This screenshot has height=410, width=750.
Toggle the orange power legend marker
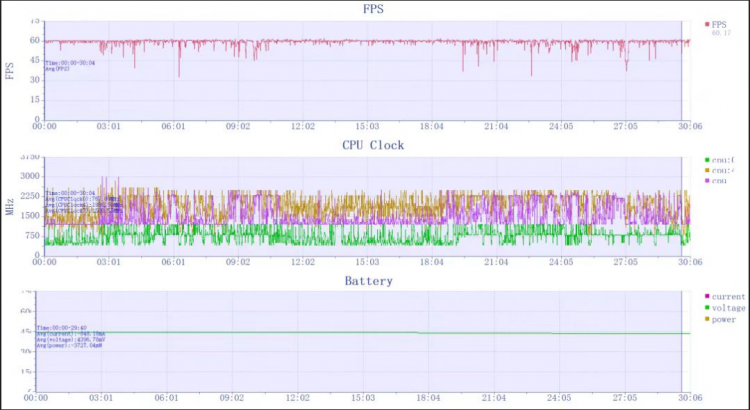pyautogui.click(x=707, y=319)
